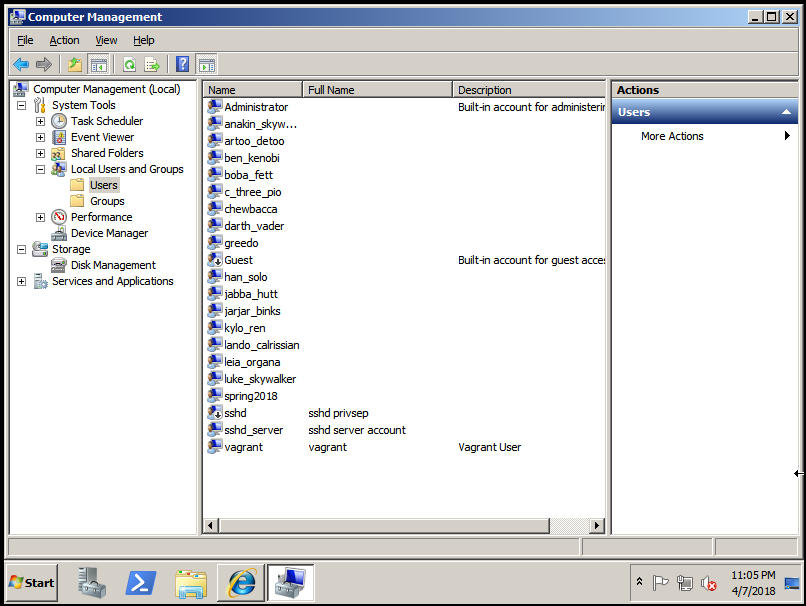Toggle Show/Hide Console Tree toolbar icon
This screenshot has height=606, width=806.
(99, 65)
